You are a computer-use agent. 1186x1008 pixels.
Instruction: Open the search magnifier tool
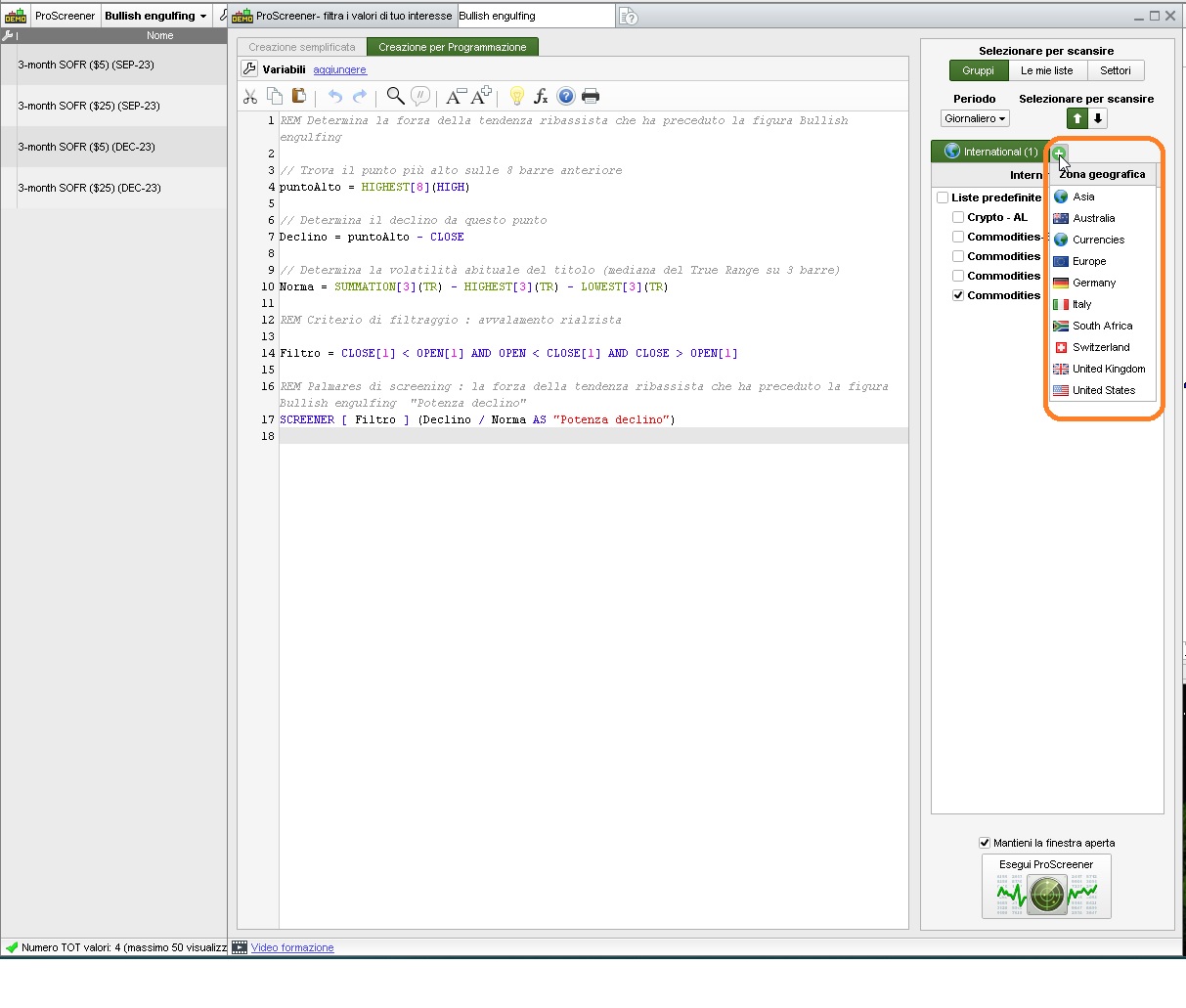click(x=395, y=96)
